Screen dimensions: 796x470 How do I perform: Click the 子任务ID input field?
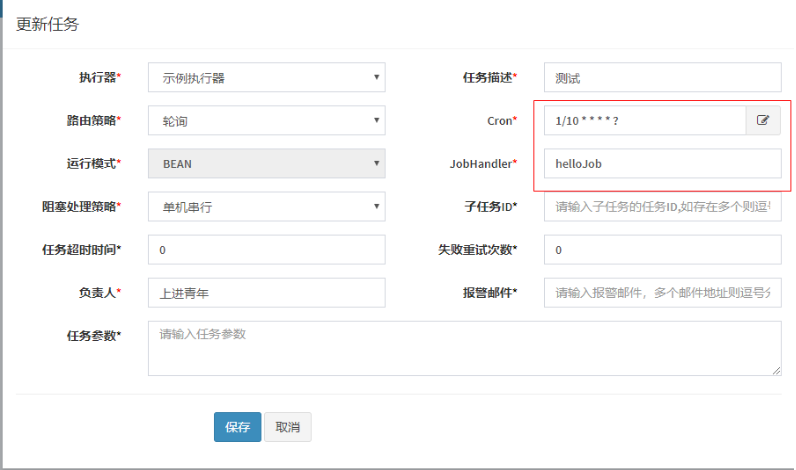(662, 207)
